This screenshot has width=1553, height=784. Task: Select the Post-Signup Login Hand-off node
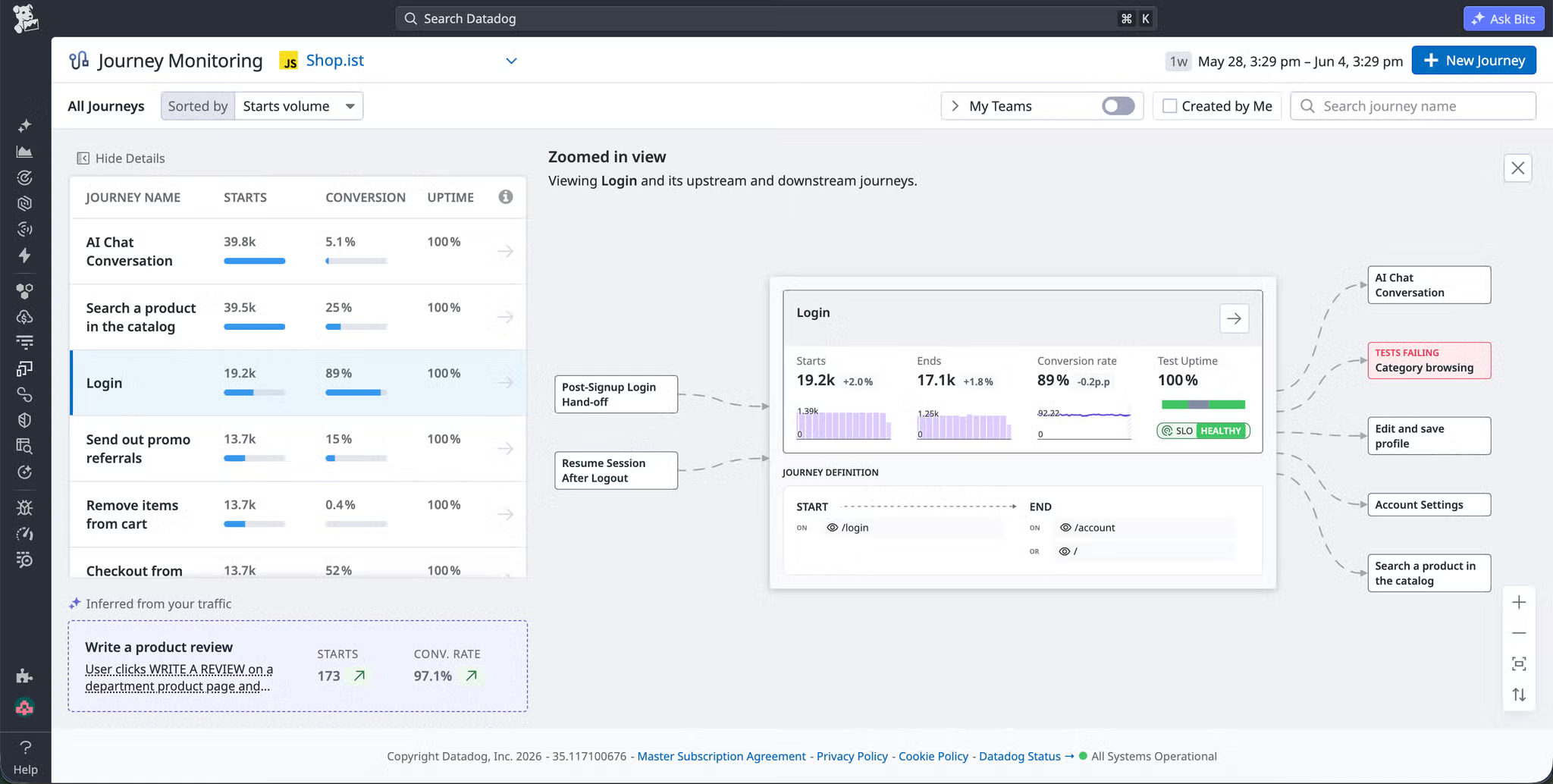click(616, 394)
